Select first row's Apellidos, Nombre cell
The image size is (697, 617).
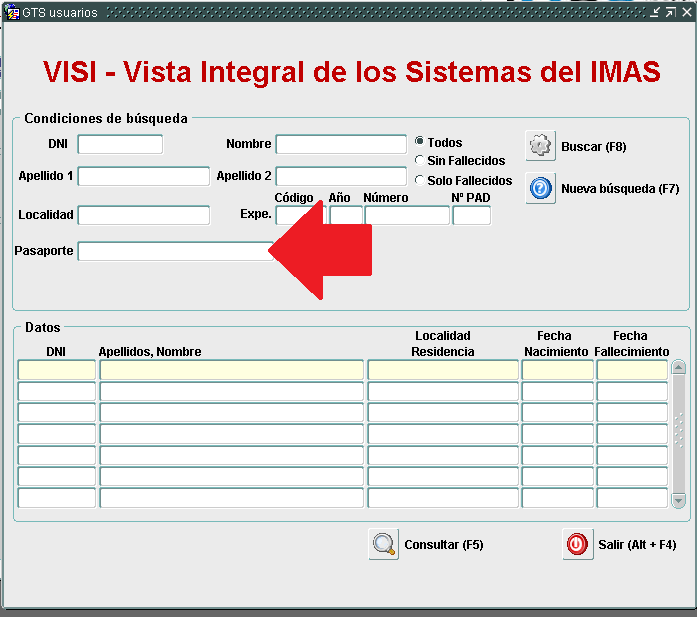pos(231,370)
